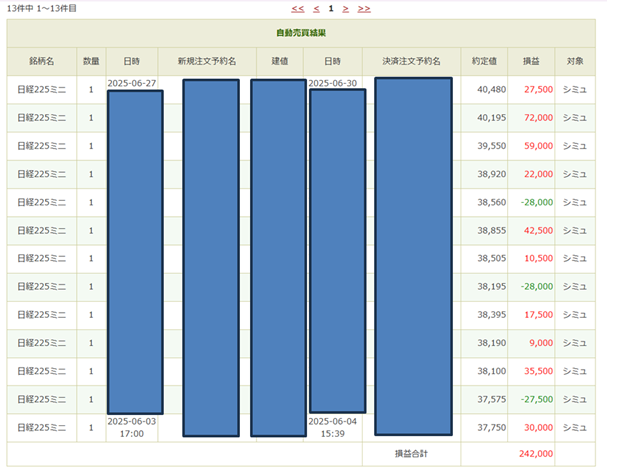Go to previous page with < link
Viewport: 623px width, 470px height.
coord(316,8)
